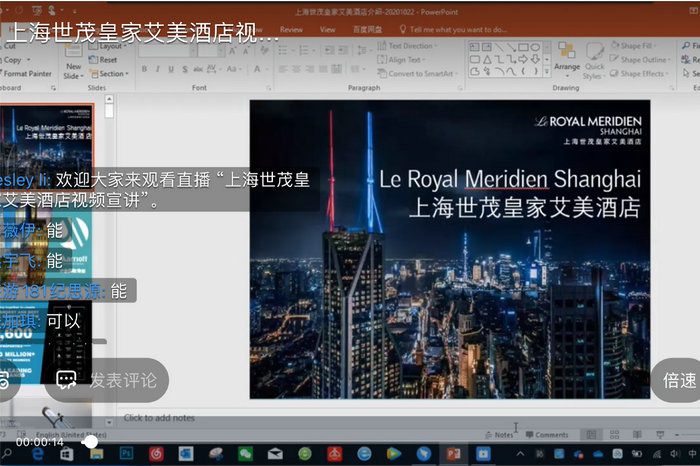Click the slide panel scroll up arrow
The image size is (700, 466).
point(109,99)
